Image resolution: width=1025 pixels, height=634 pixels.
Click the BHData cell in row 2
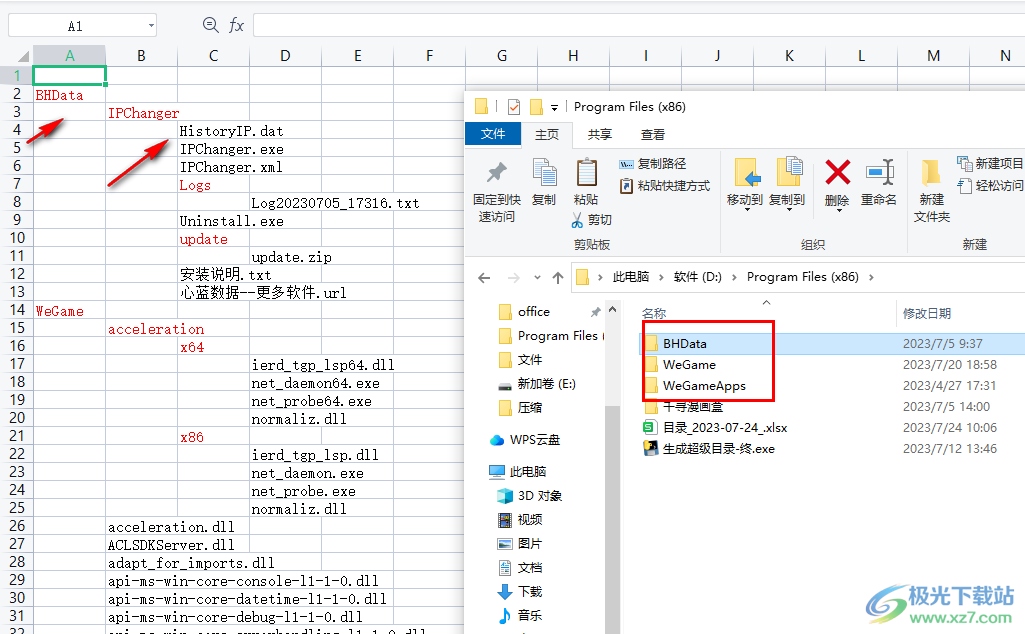click(x=69, y=95)
